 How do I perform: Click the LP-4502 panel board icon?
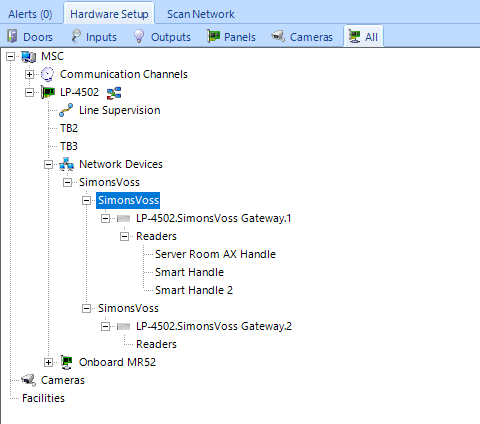click(x=48, y=92)
